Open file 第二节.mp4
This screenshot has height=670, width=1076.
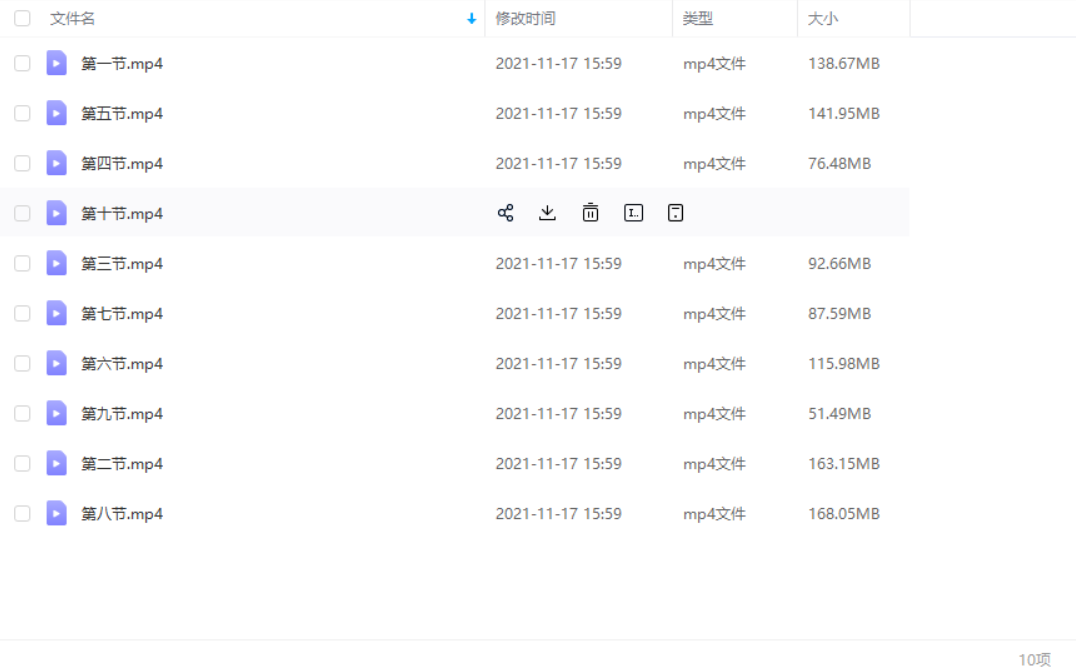122,465
